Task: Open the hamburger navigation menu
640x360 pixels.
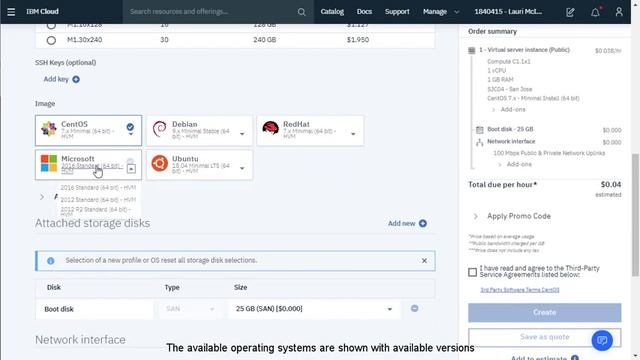Action: tap(11, 12)
